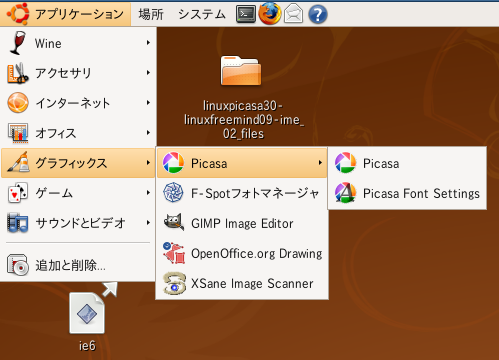The width and height of the screenshot is (499, 360).
Task: Launch the Picasa application from the last submenu
Action: pyautogui.click(x=407, y=163)
